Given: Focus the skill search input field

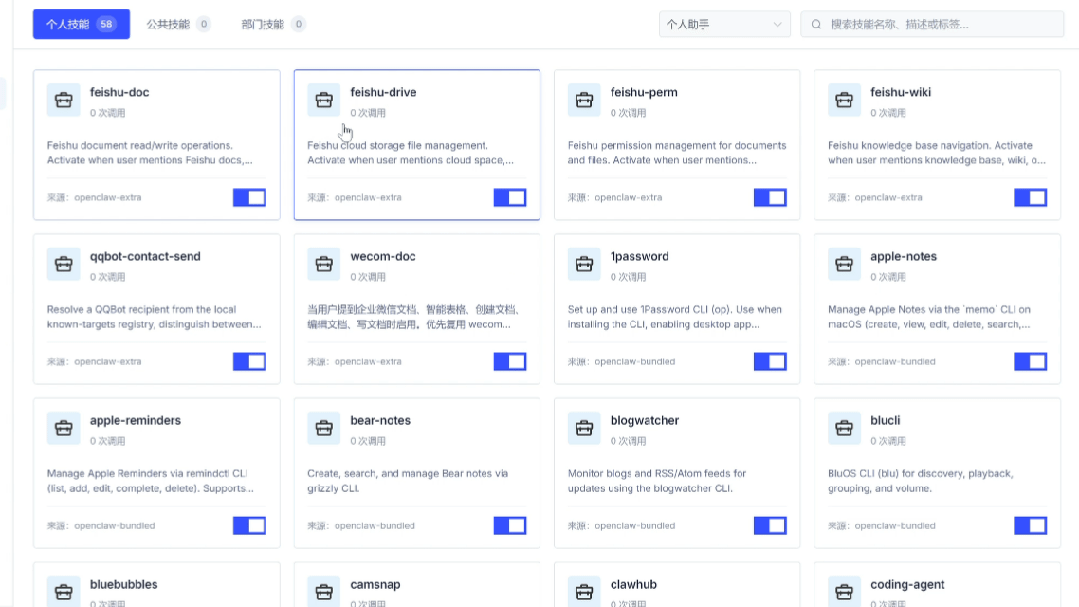Looking at the screenshot, I should 940,24.
